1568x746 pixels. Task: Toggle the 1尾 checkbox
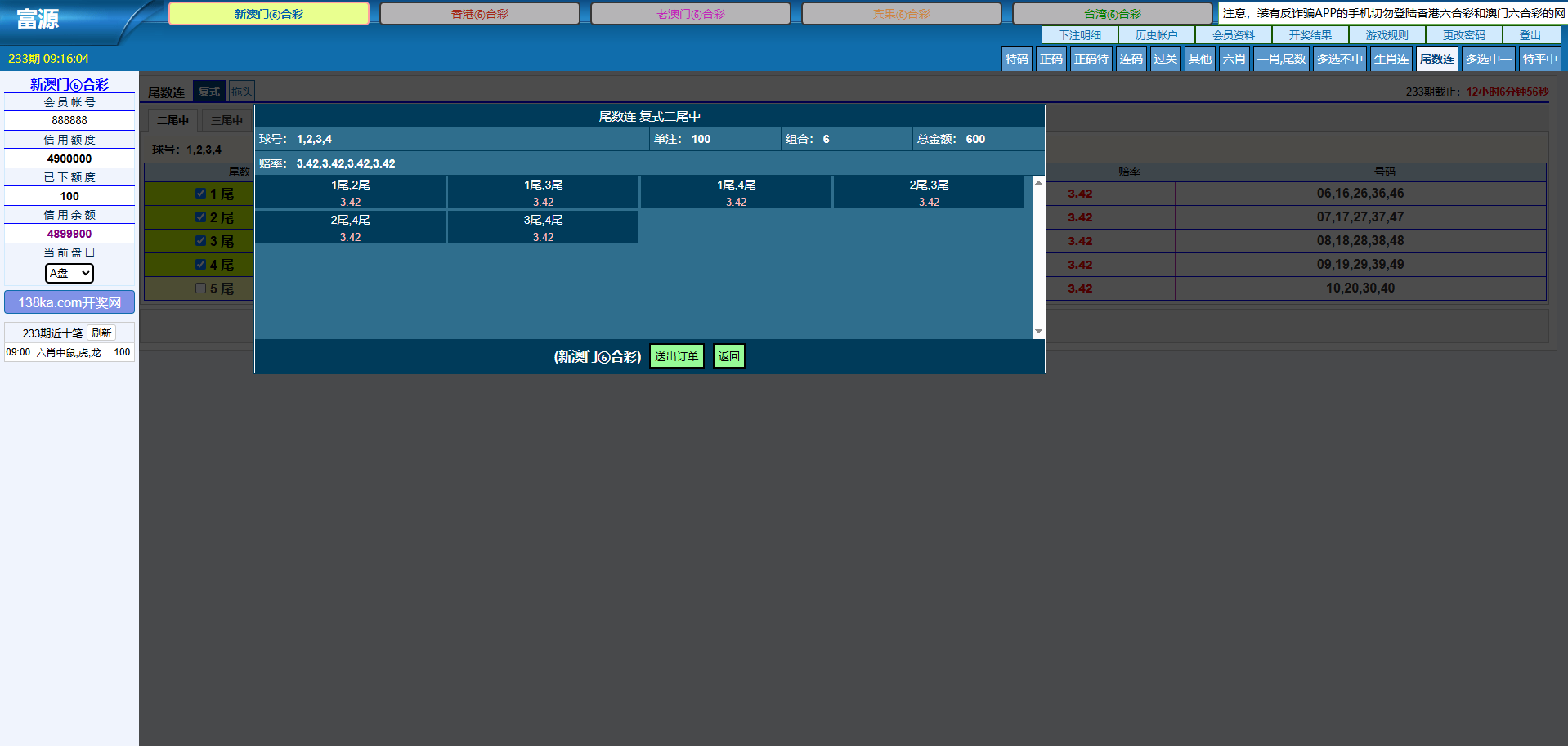tap(200, 194)
